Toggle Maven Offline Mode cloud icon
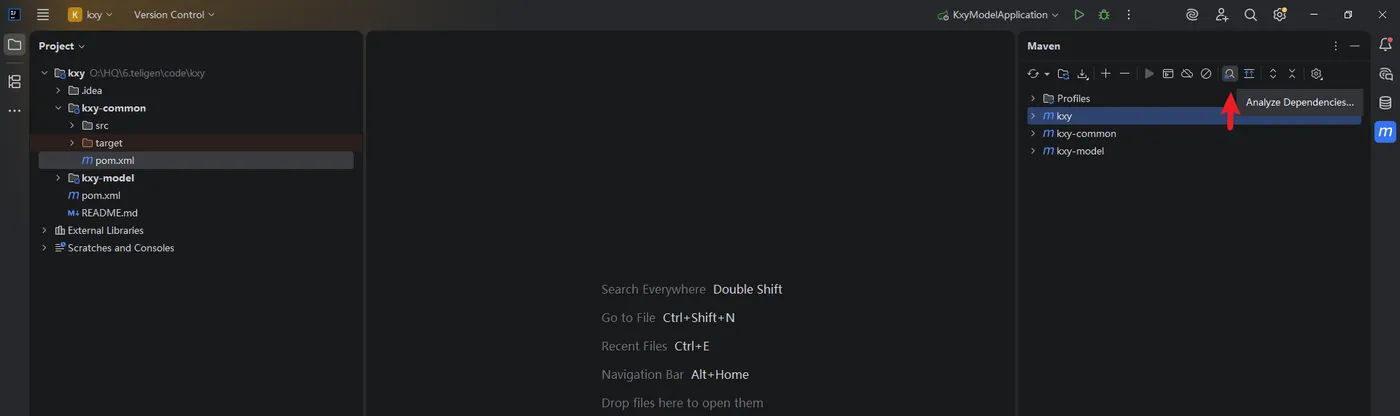1400x416 pixels. [1187, 74]
